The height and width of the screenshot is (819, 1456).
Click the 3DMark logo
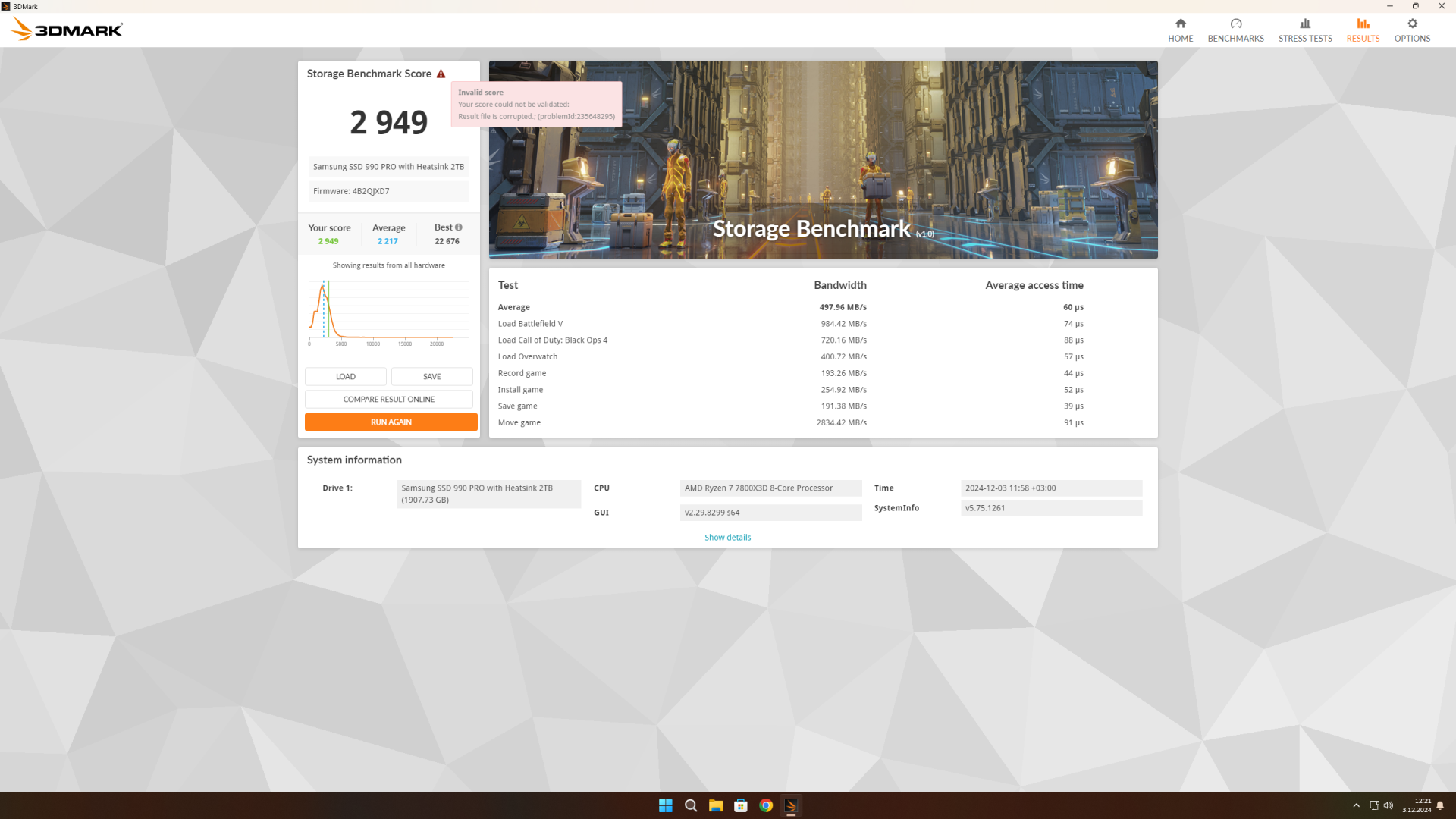pyautogui.click(x=67, y=30)
